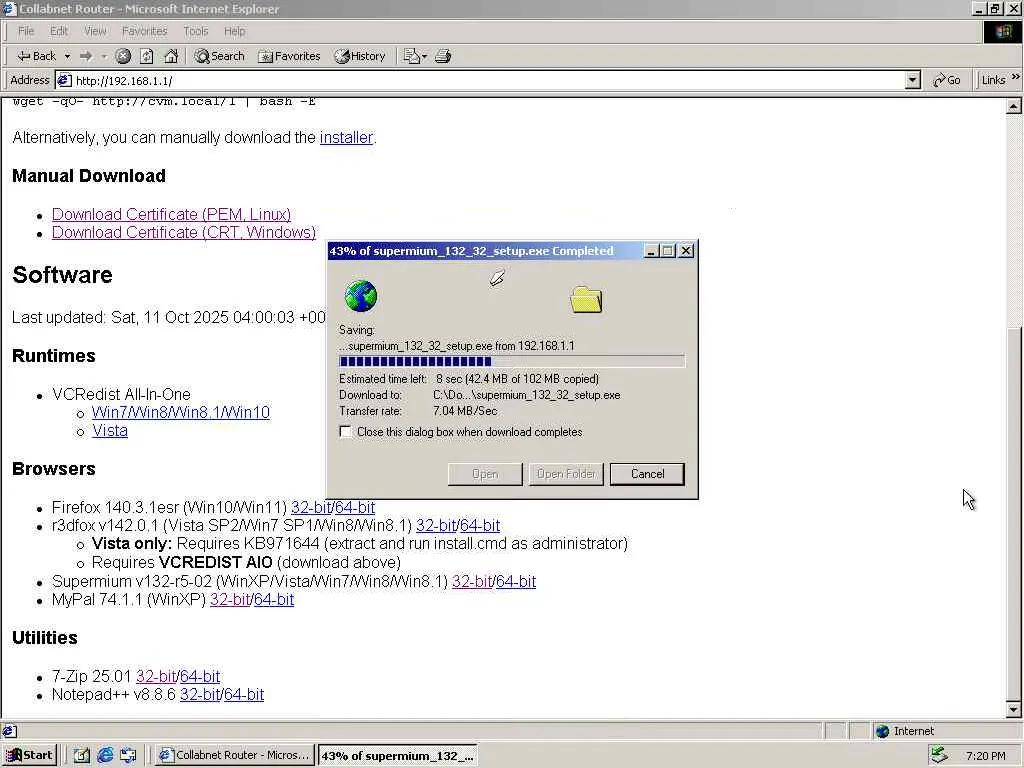The height and width of the screenshot is (768, 1024).
Task: Open the Forward button history dropdown
Action: (104, 56)
